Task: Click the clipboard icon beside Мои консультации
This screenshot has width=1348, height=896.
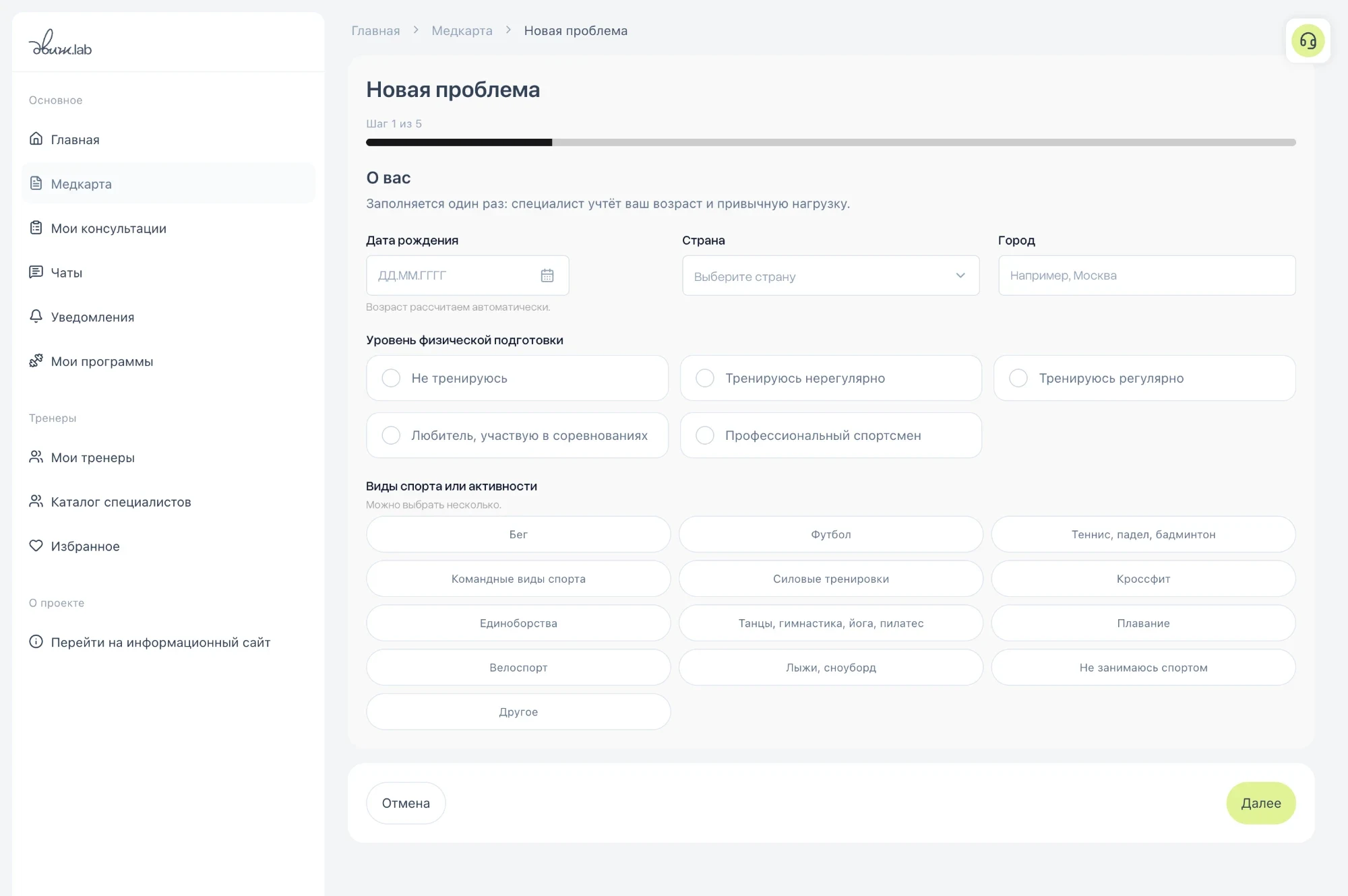Action: pos(36,228)
